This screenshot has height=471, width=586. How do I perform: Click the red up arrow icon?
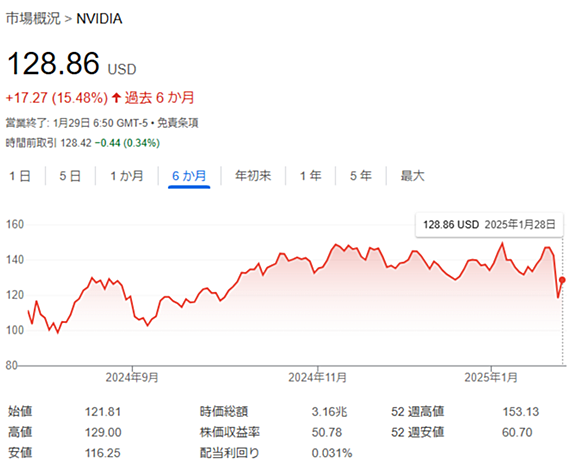pos(116,98)
